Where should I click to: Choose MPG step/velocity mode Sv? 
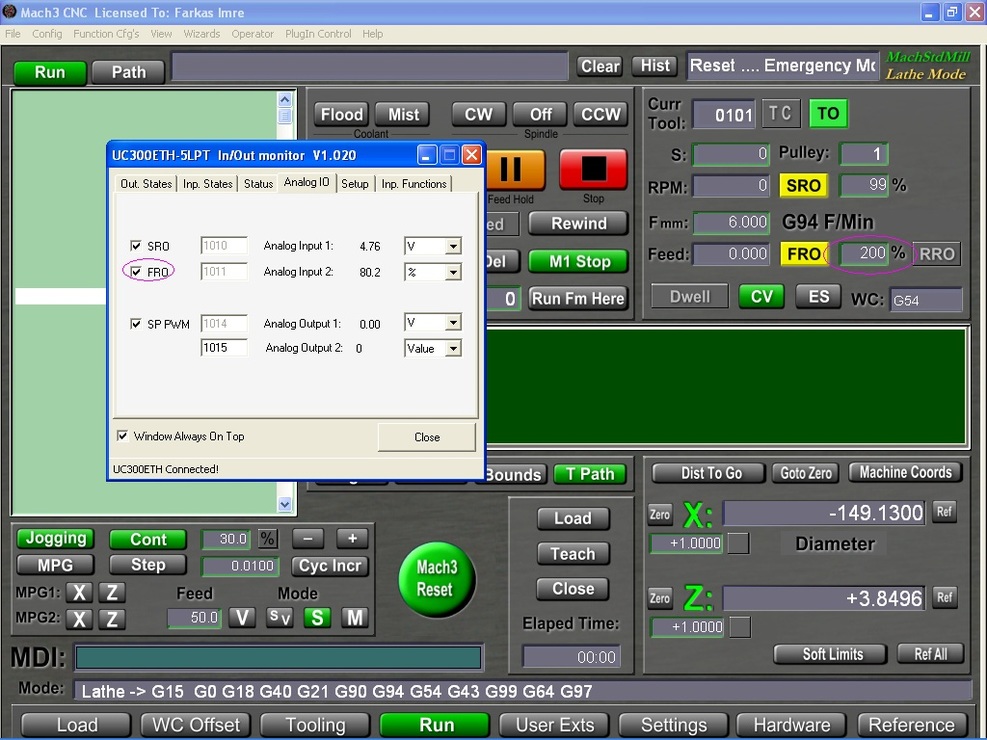[279, 618]
